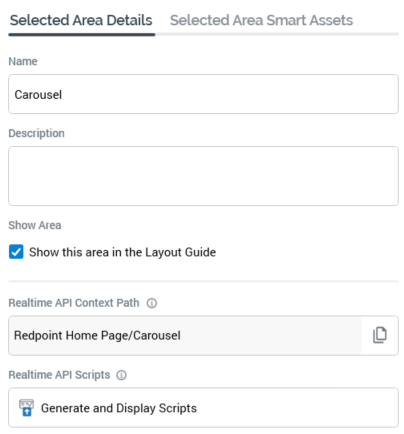
Task: Click the Realtime API Context Path label
Action: coord(74,303)
